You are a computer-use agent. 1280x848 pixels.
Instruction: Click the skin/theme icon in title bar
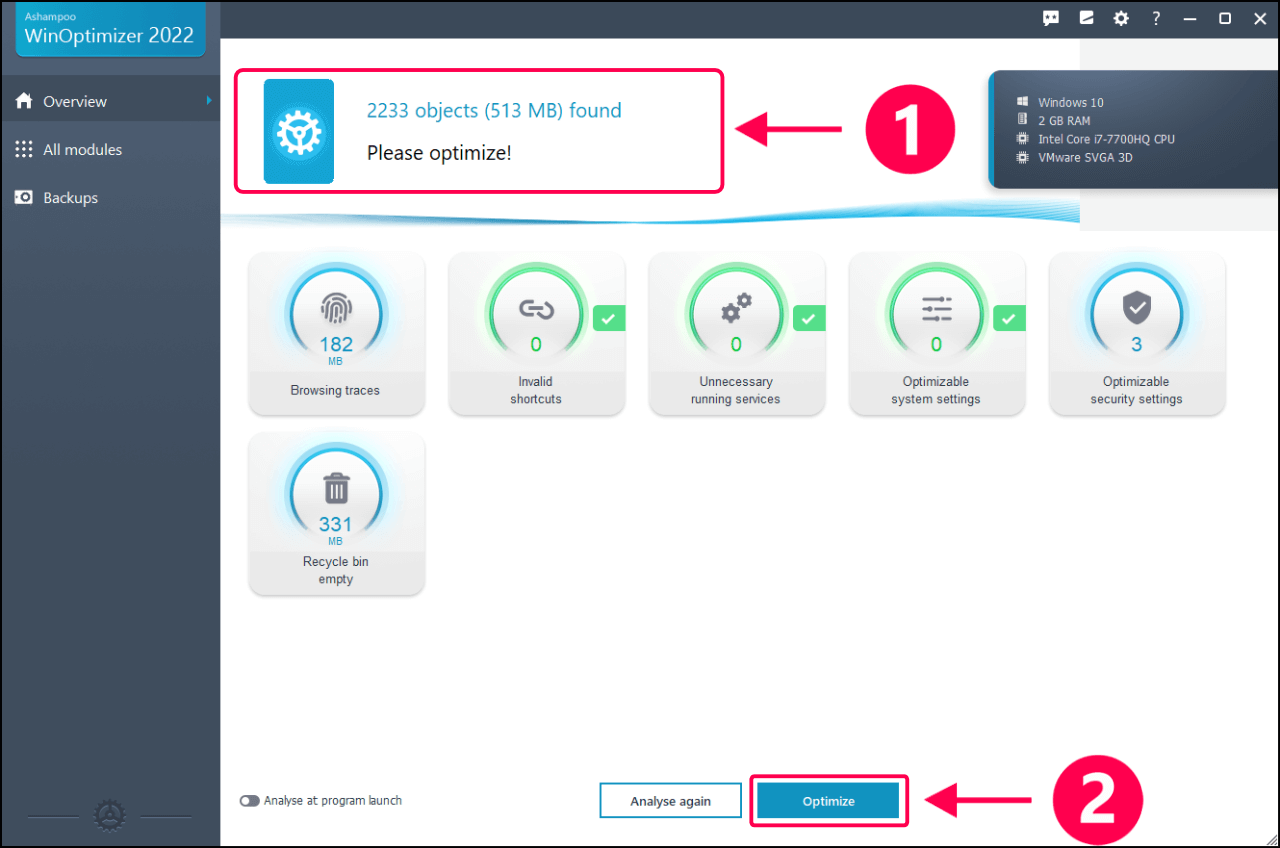click(1087, 18)
